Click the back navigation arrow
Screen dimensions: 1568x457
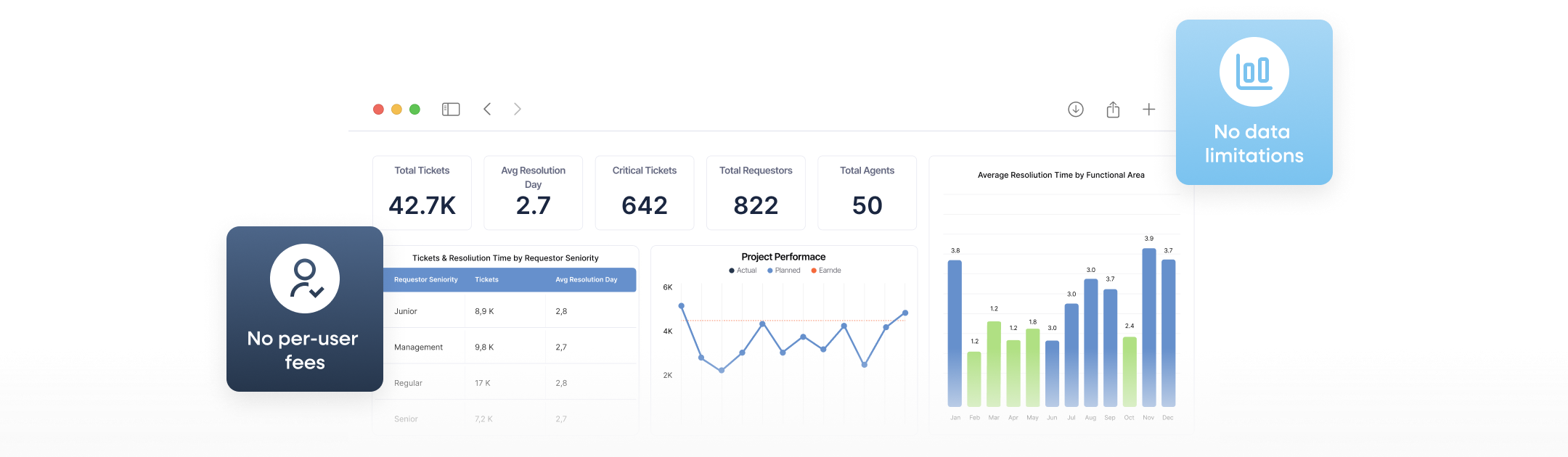tap(487, 110)
